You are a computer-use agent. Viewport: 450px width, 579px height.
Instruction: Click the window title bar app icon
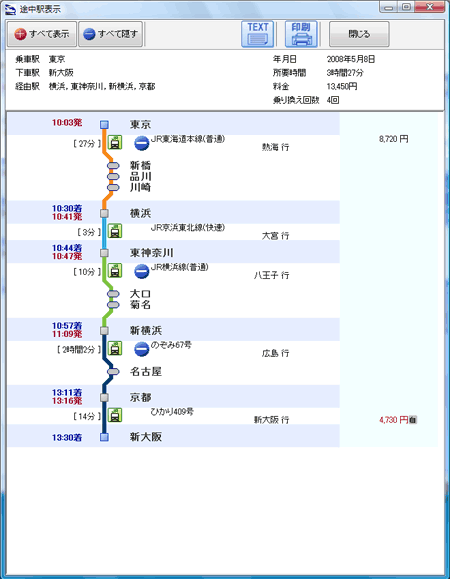(10, 9)
